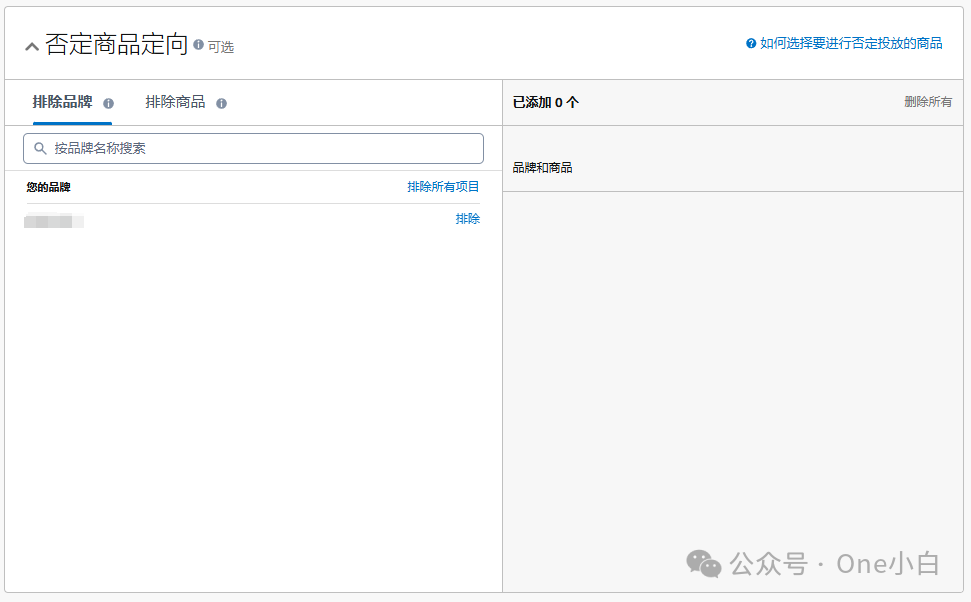
Task: Switch to the 排除商品 tab
Action: [175, 102]
